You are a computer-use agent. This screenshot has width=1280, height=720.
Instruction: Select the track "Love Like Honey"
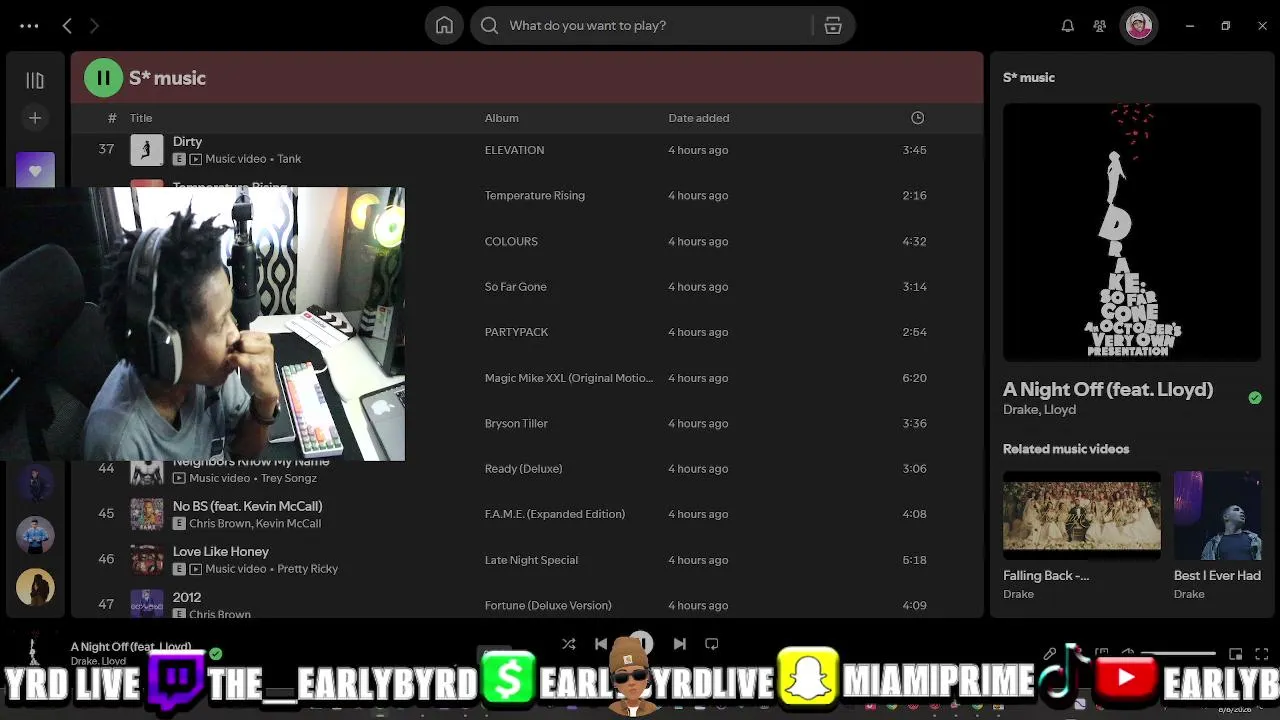(x=221, y=551)
